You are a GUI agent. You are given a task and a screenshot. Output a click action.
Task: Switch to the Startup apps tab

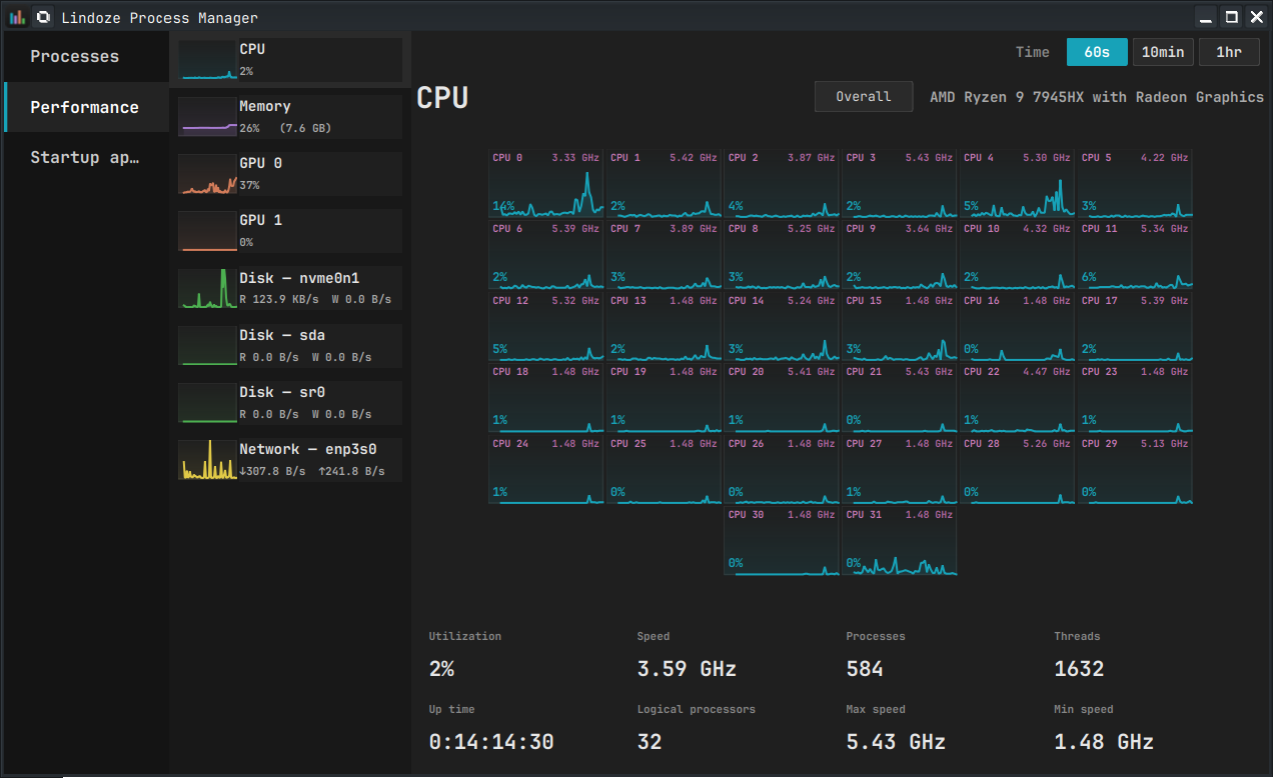[x=87, y=157]
